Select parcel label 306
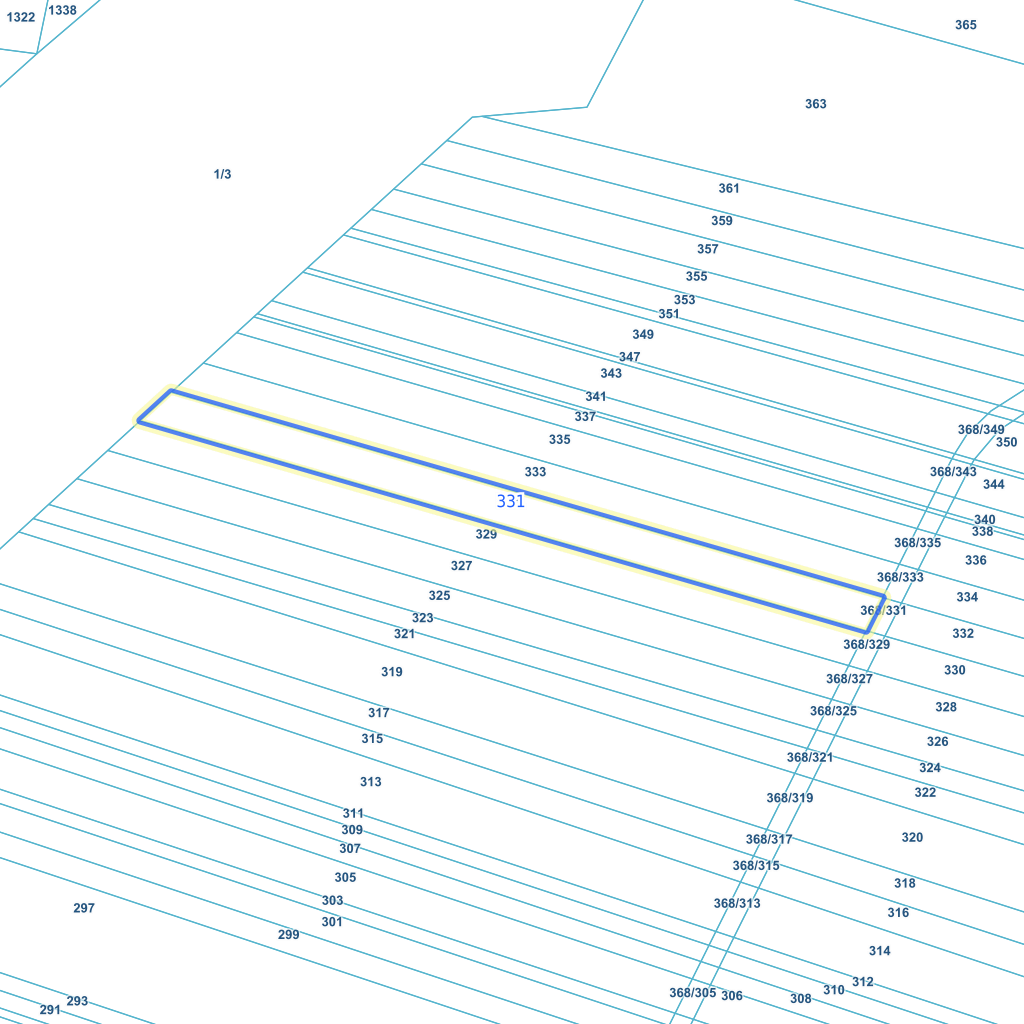The width and height of the screenshot is (1024, 1024). pos(732,996)
